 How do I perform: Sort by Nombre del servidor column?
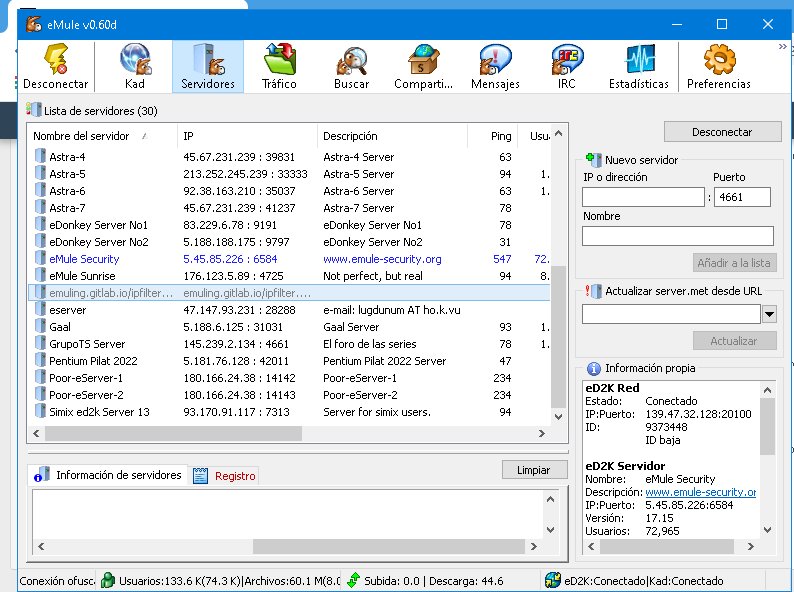click(102, 136)
